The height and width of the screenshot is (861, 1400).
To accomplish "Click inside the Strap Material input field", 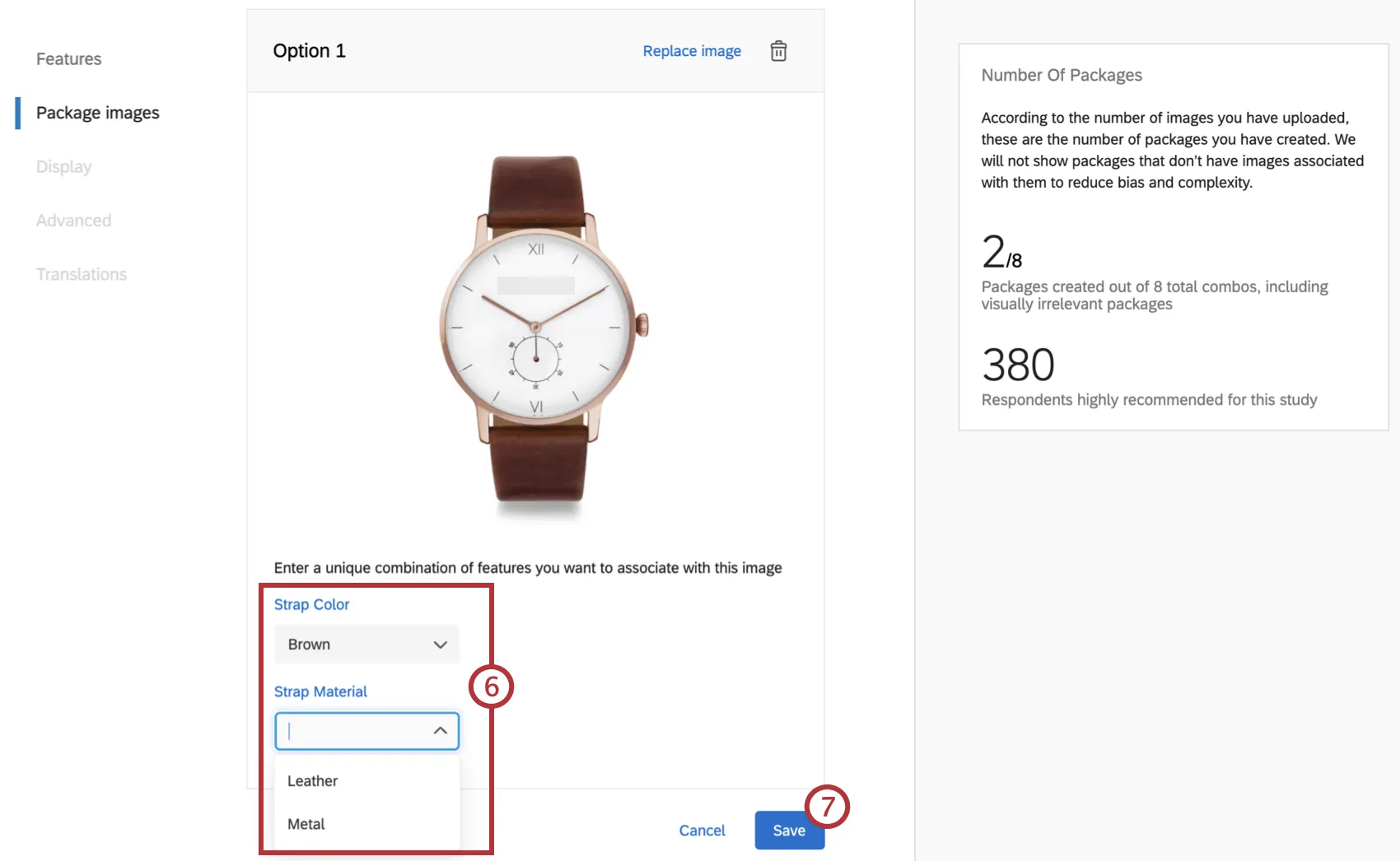I will click(354, 730).
